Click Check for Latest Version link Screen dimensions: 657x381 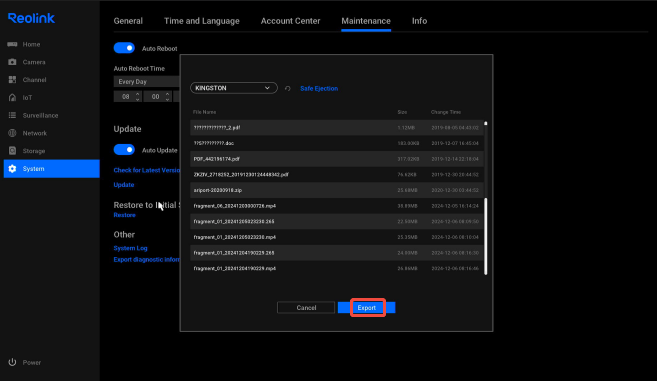[147, 170]
